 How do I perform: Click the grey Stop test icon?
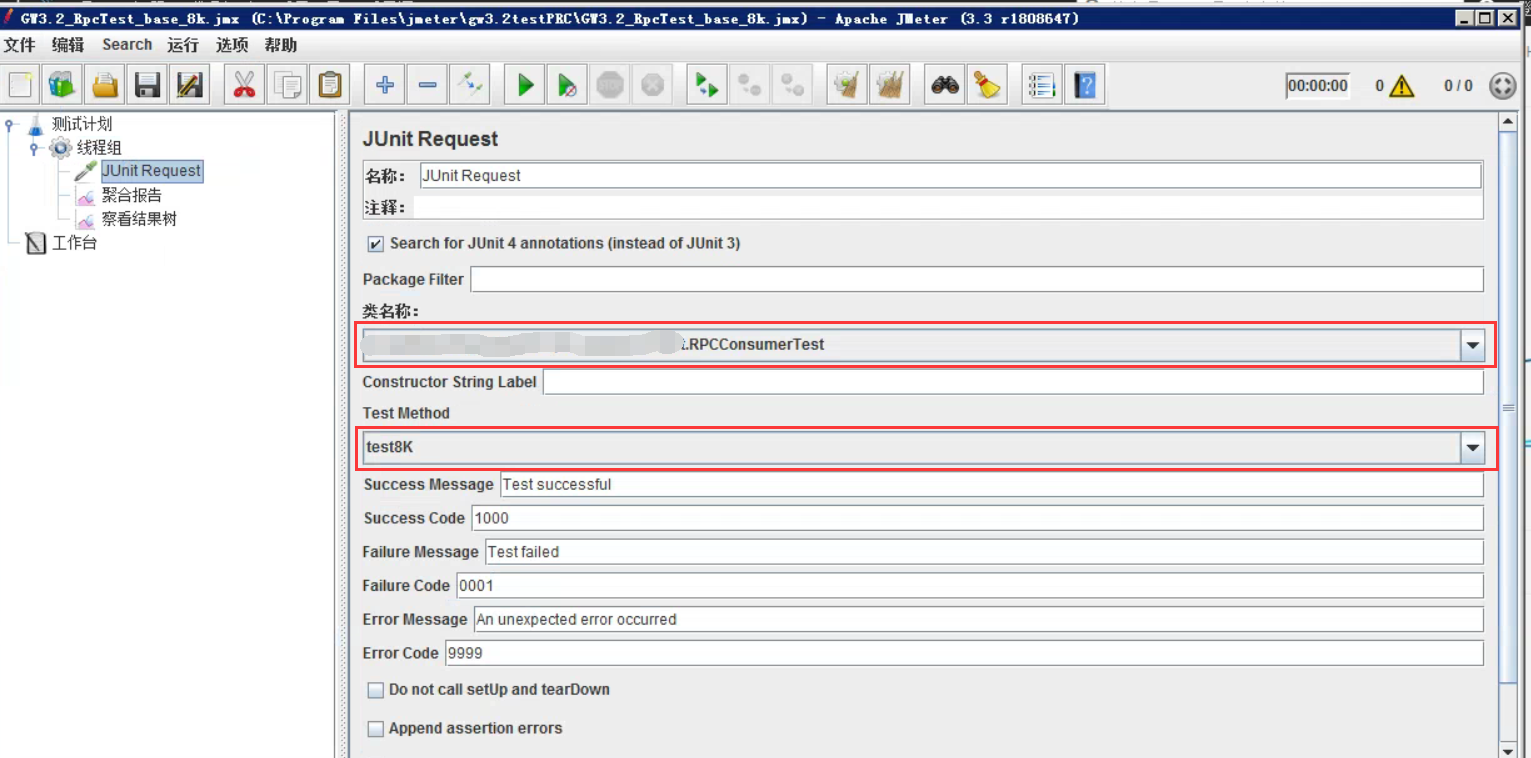click(x=610, y=86)
